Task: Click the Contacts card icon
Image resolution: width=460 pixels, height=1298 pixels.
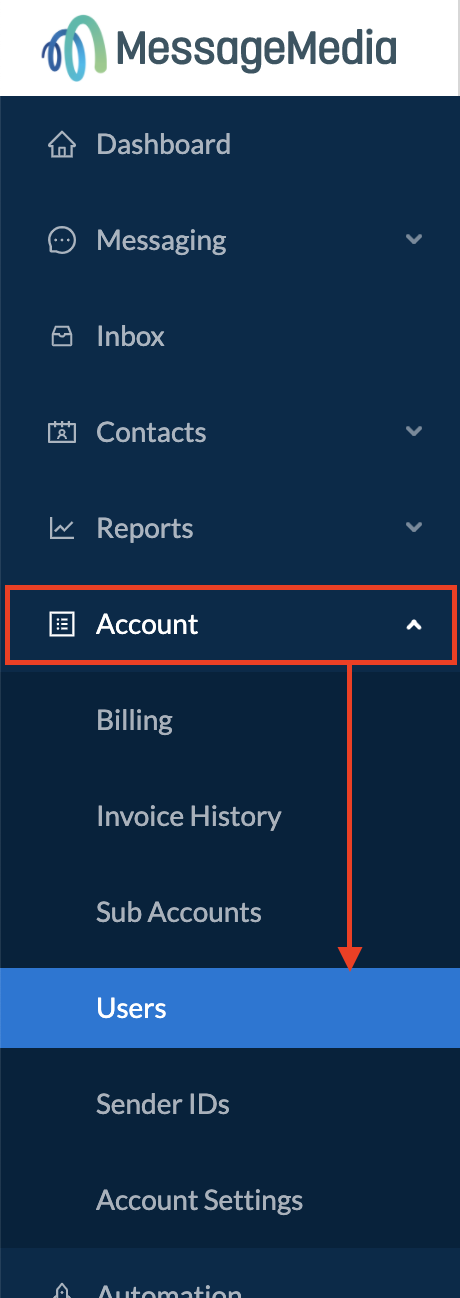Action: click(x=62, y=433)
